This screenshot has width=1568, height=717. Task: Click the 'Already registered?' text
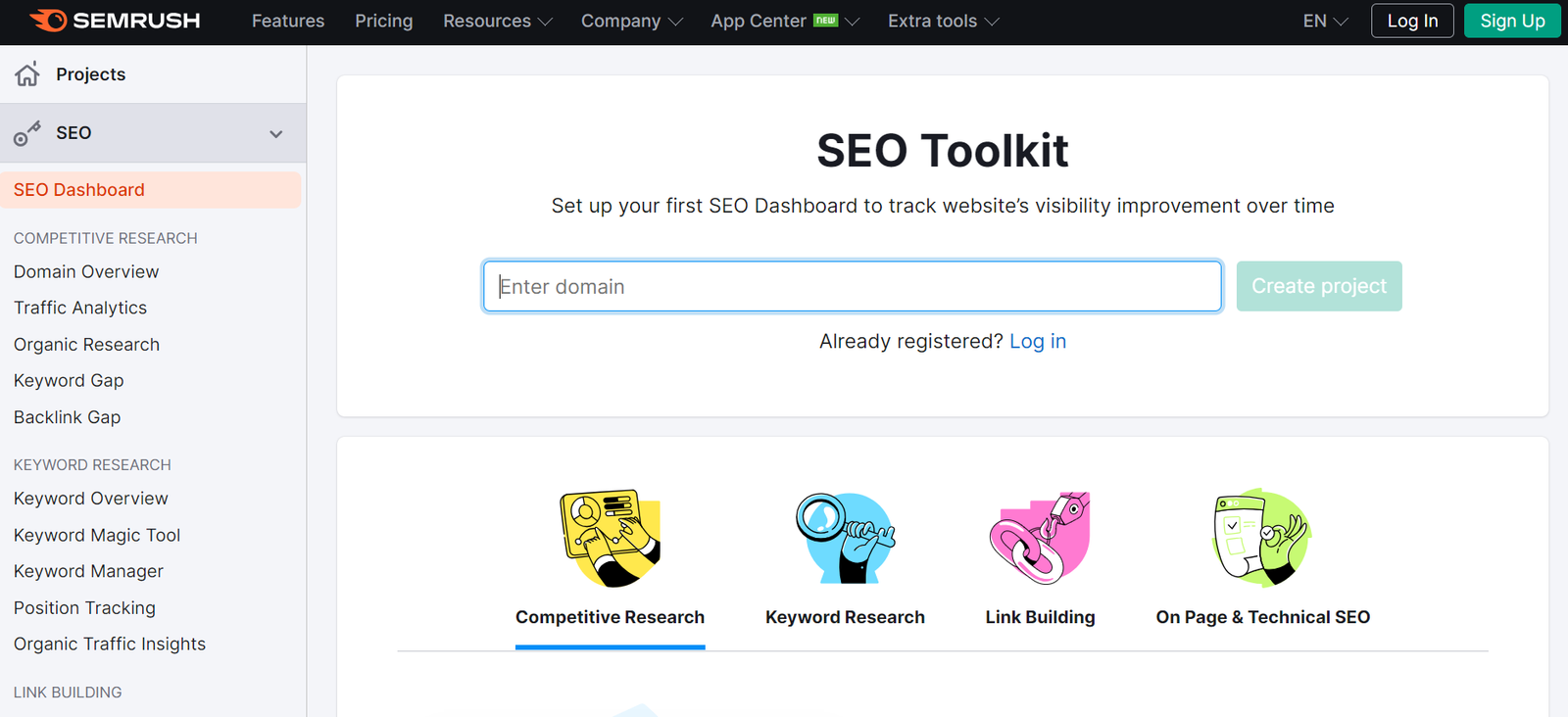[911, 341]
